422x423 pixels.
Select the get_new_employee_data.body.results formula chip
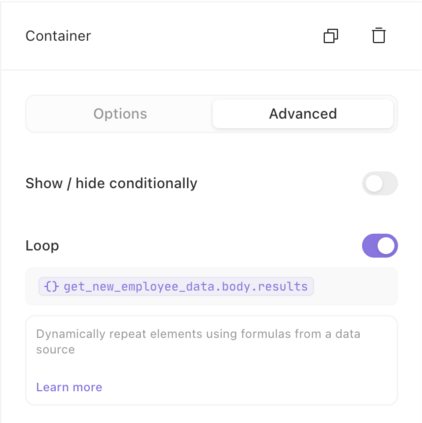tap(176, 286)
